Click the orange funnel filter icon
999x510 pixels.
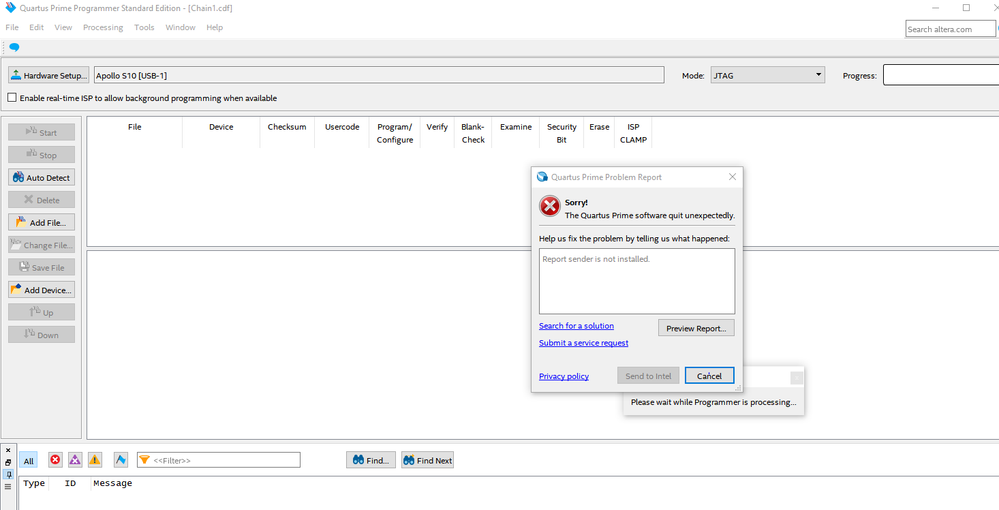(x=145, y=460)
